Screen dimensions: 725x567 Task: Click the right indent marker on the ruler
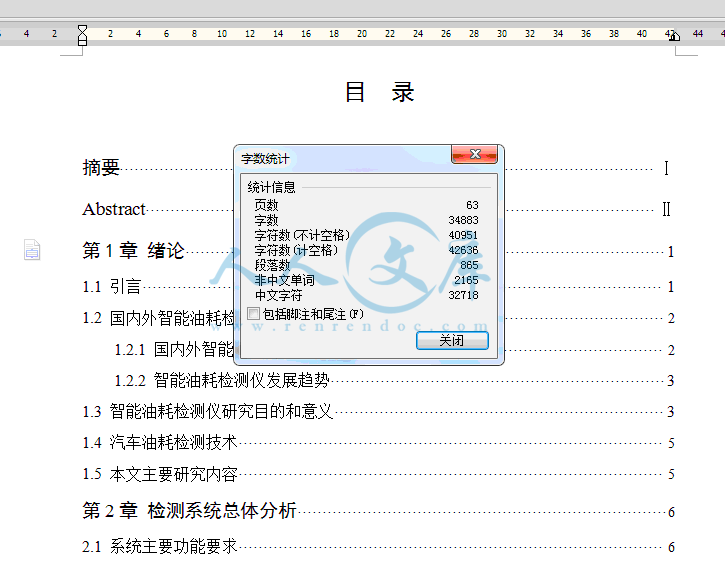675,37
